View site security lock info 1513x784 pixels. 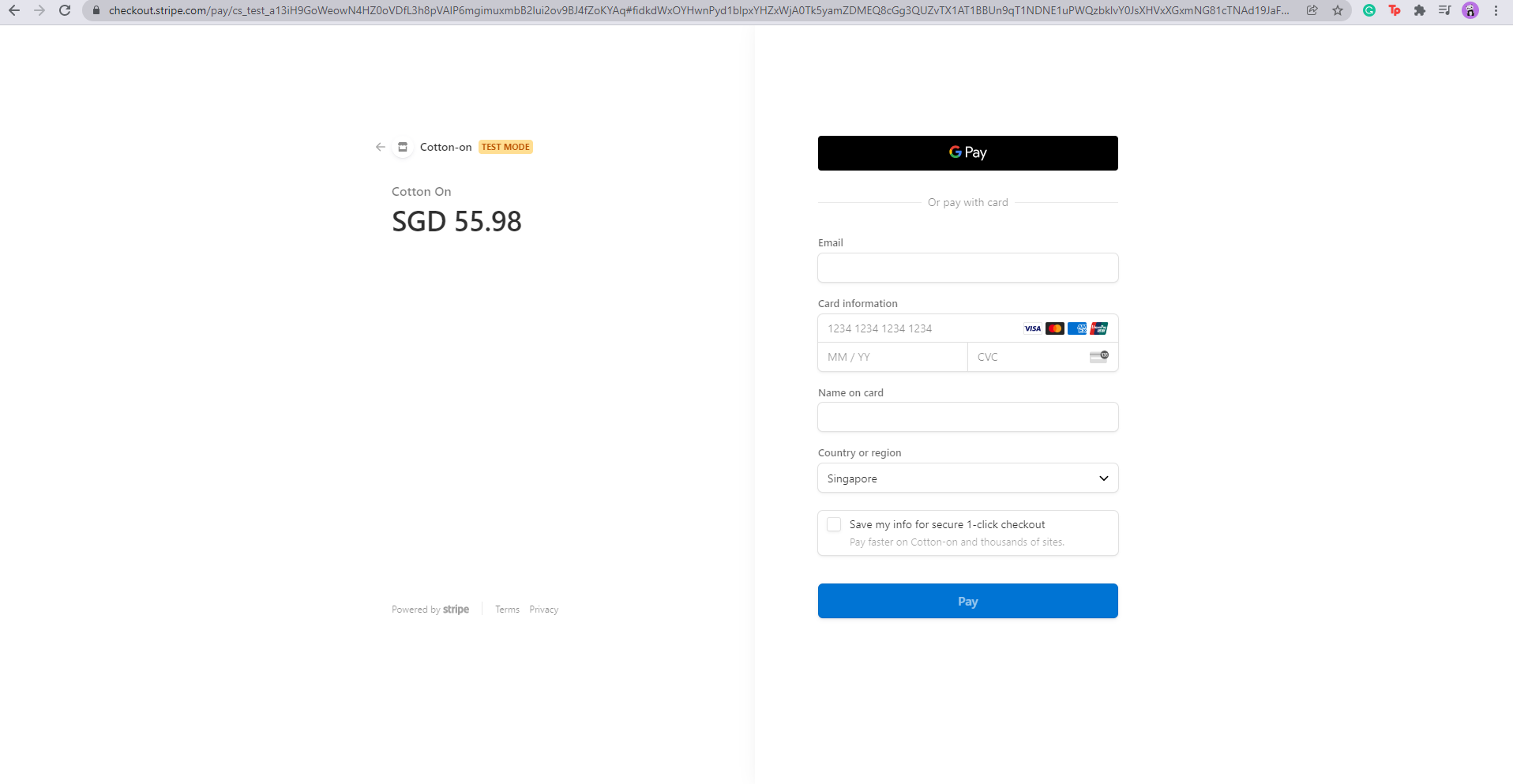[x=96, y=10]
